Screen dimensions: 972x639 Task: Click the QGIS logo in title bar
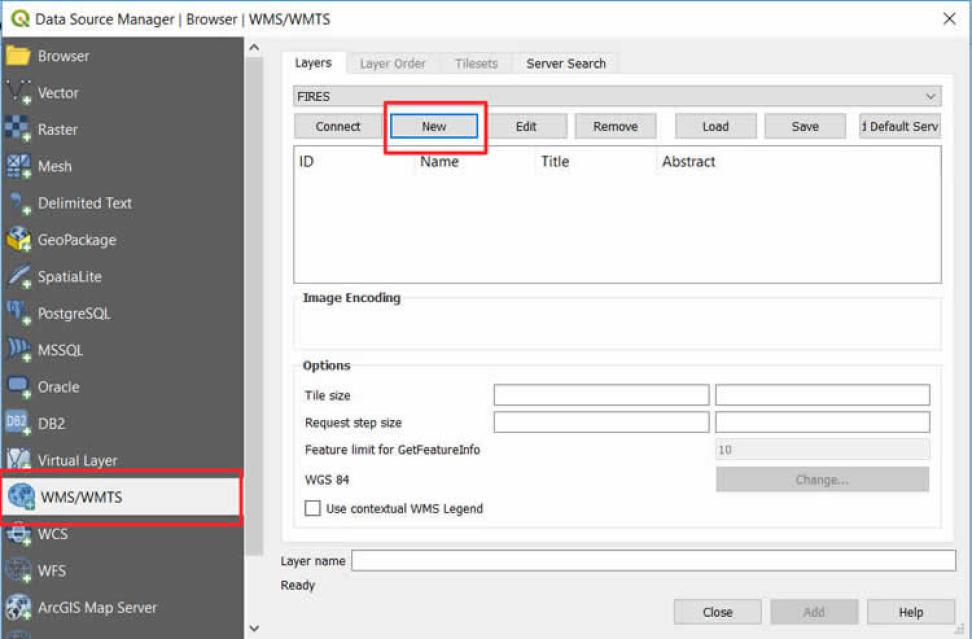point(20,19)
